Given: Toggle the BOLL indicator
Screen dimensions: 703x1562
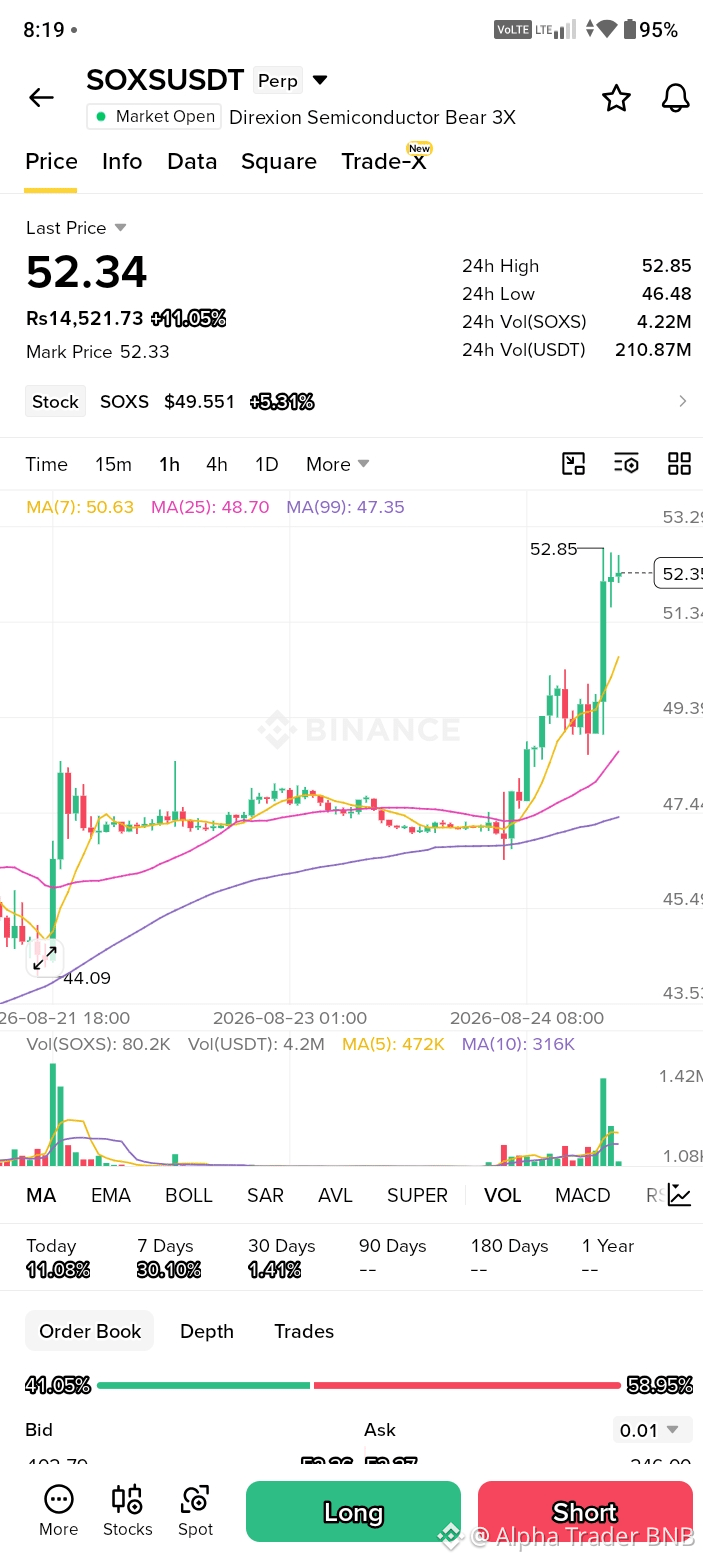Looking at the screenshot, I should pyautogui.click(x=189, y=1195).
